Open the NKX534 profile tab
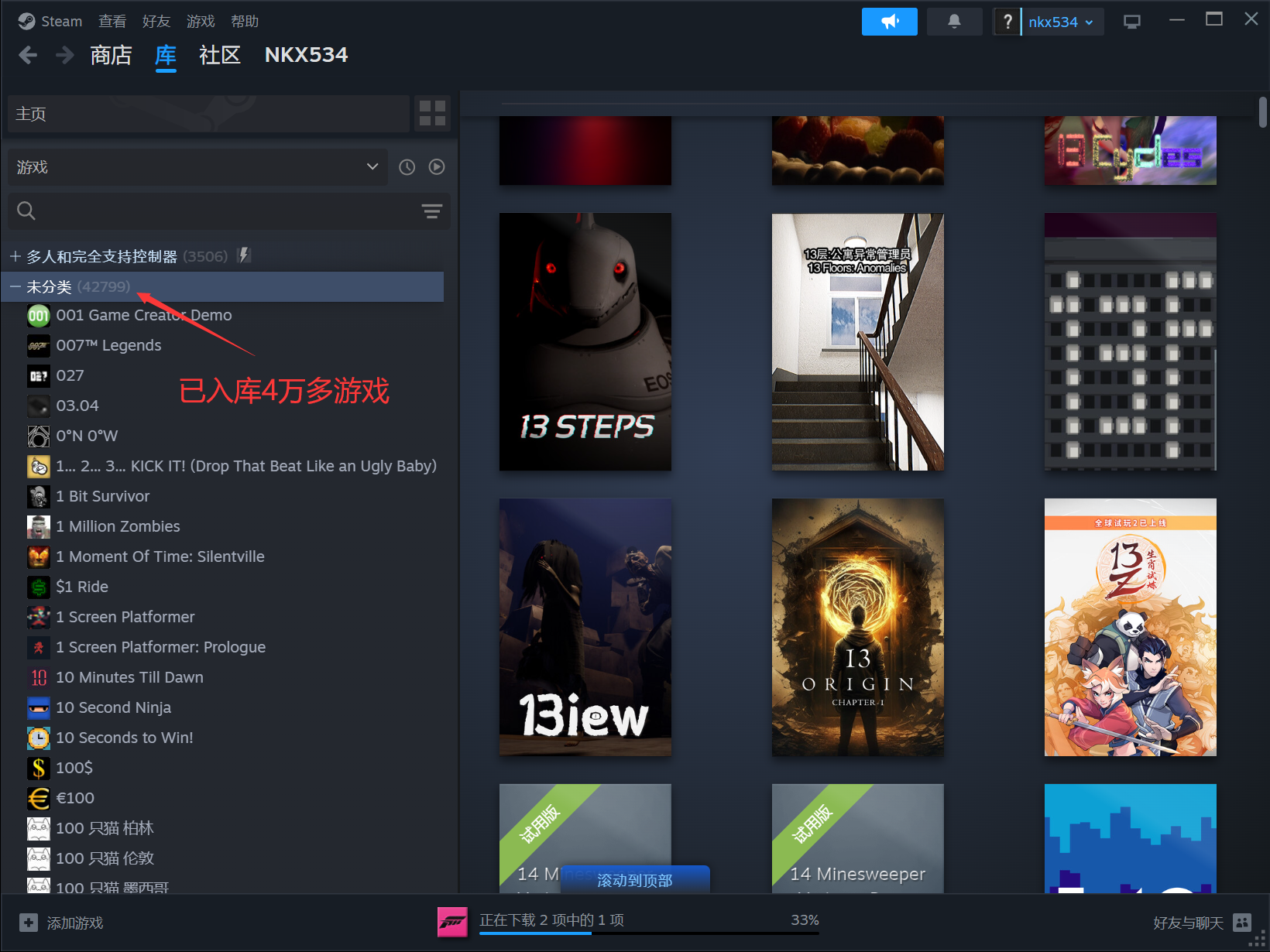The image size is (1270, 952). [x=306, y=55]
